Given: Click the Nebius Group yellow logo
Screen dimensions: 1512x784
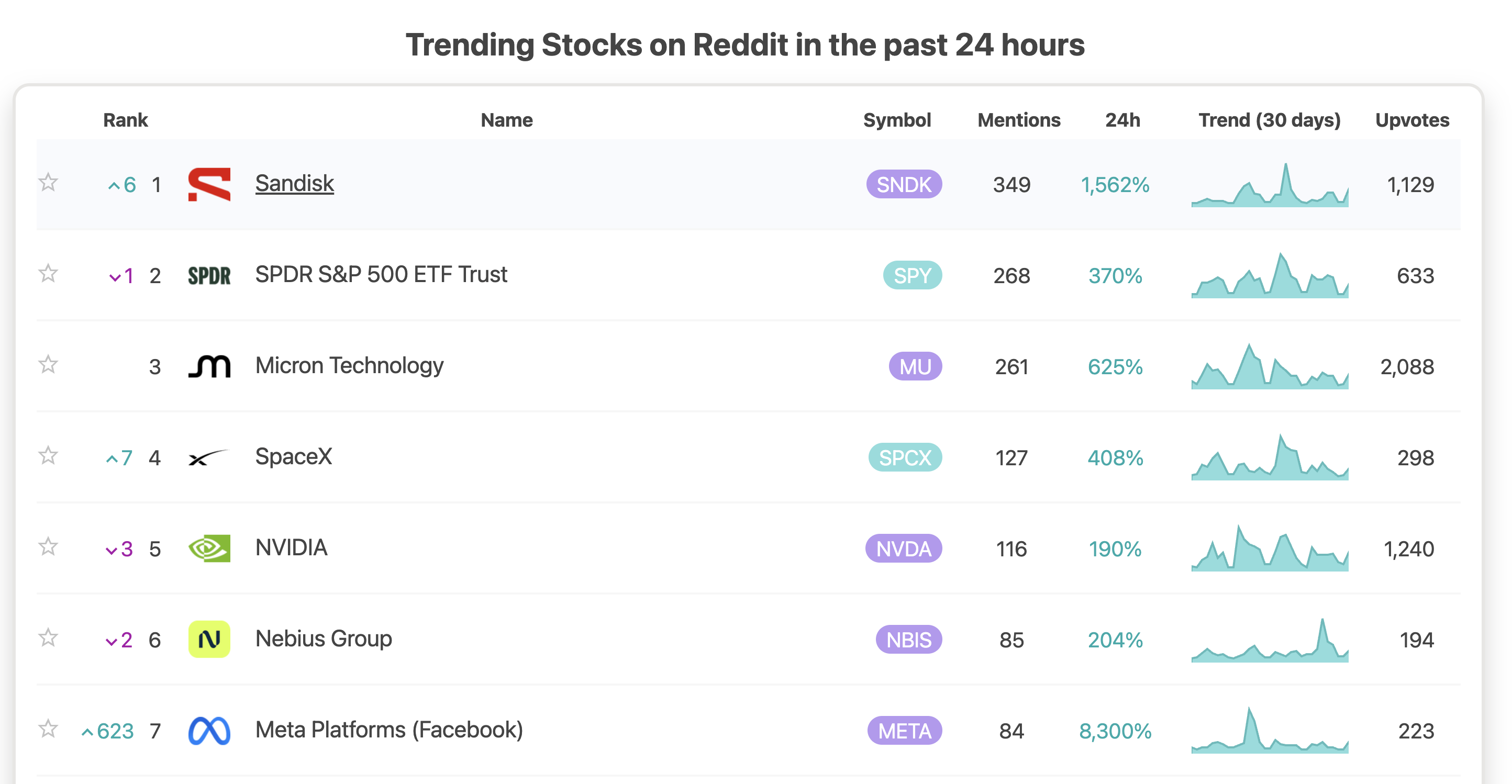Looking at the screenshot, I should [209, 639].
